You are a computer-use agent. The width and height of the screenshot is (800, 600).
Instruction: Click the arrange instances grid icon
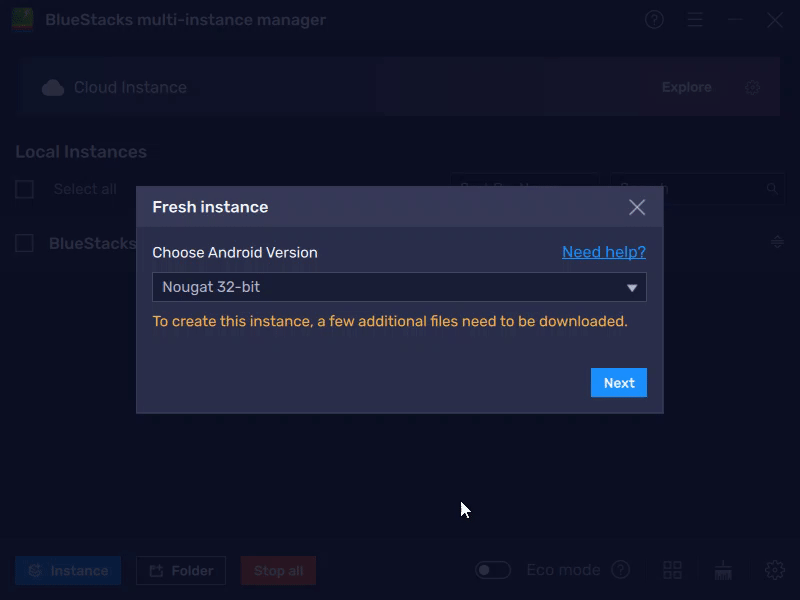click(672, 570)
